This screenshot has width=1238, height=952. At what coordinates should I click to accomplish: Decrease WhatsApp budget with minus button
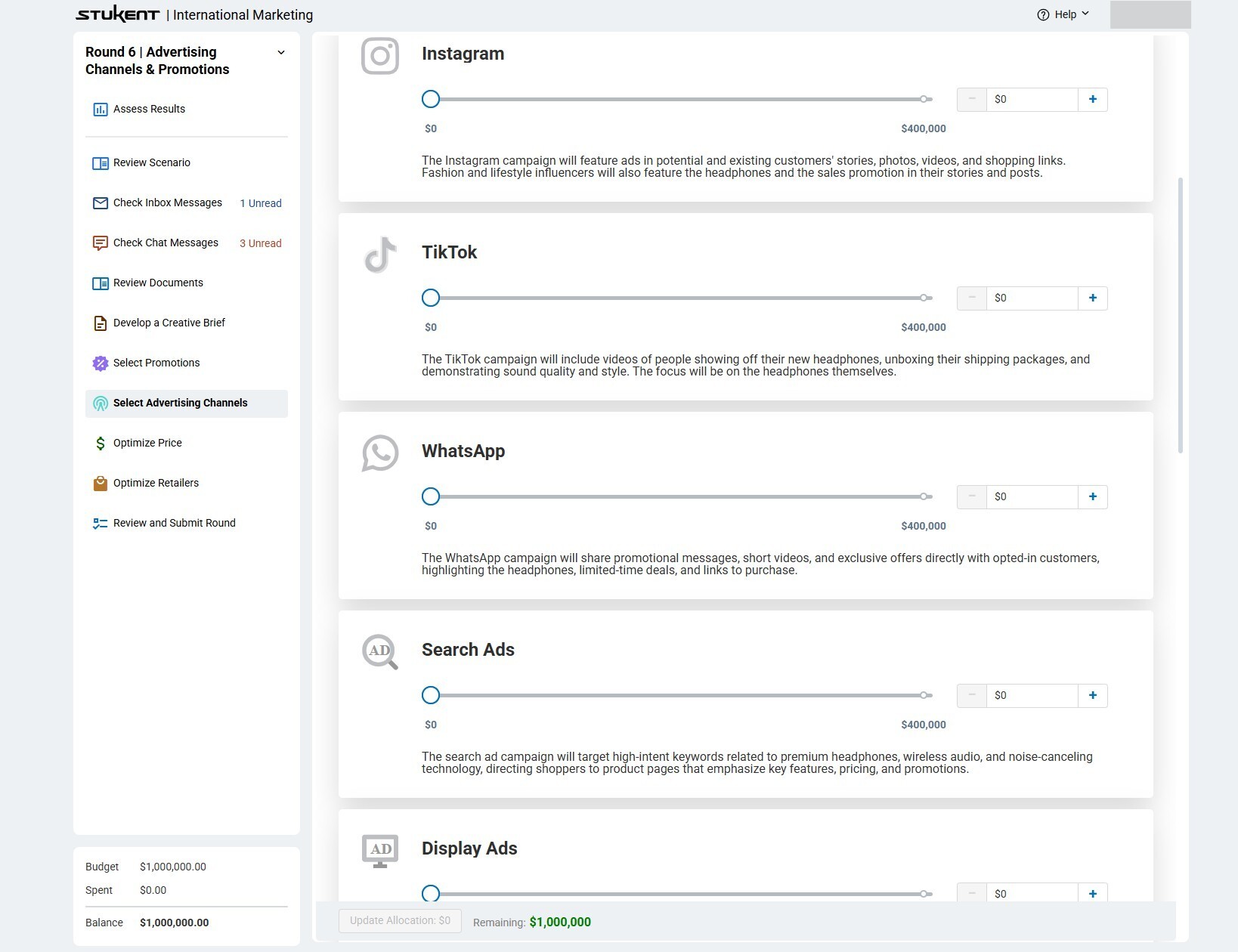(972, 497)
